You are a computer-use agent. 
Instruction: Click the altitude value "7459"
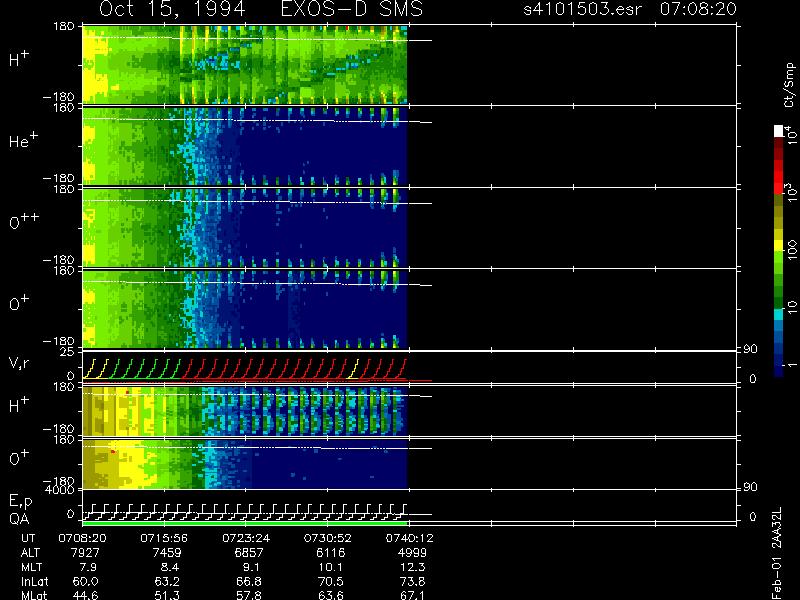[x=167, y=553]
